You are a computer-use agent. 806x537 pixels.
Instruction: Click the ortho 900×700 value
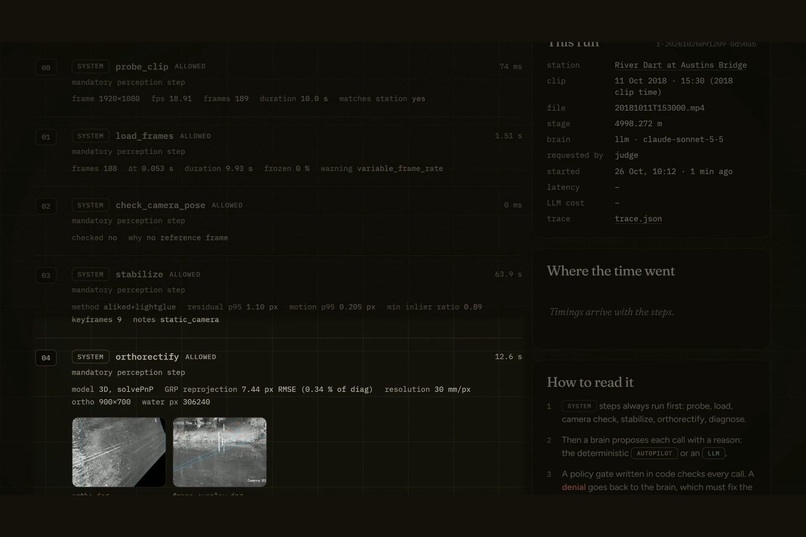point(101,402)
